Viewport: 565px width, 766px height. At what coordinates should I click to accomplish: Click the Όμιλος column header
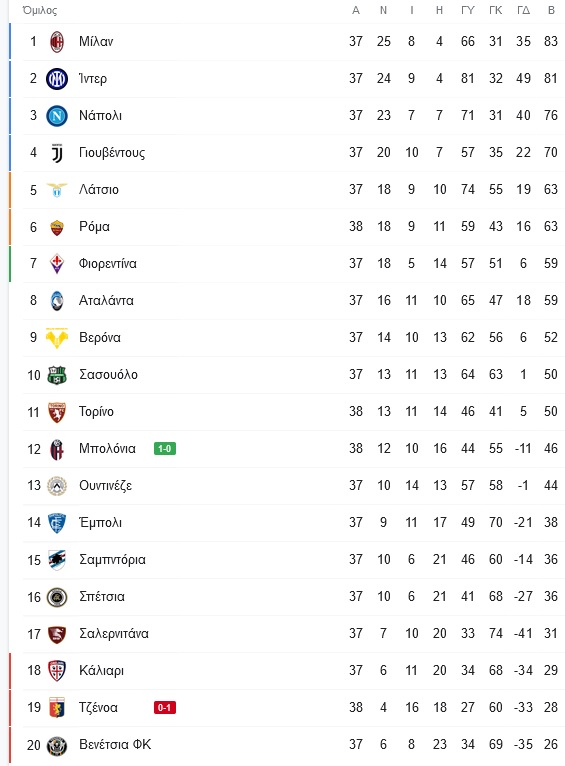click(x=40, y=10)
